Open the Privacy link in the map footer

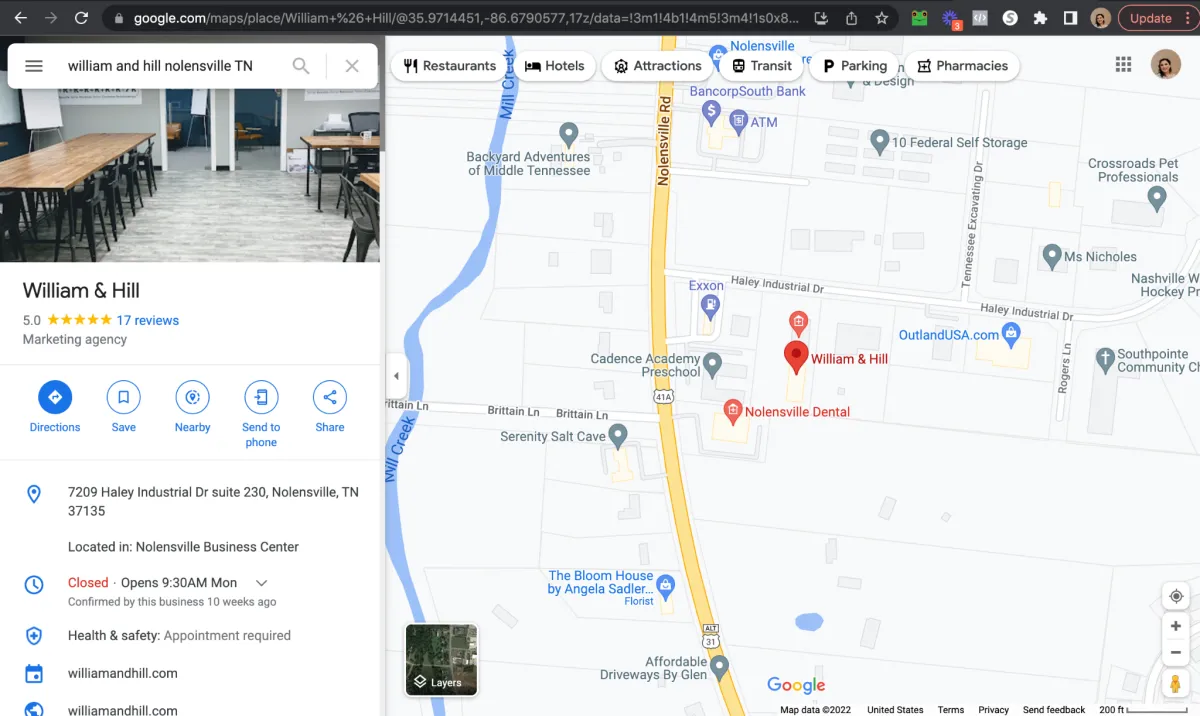pos(993,709)
